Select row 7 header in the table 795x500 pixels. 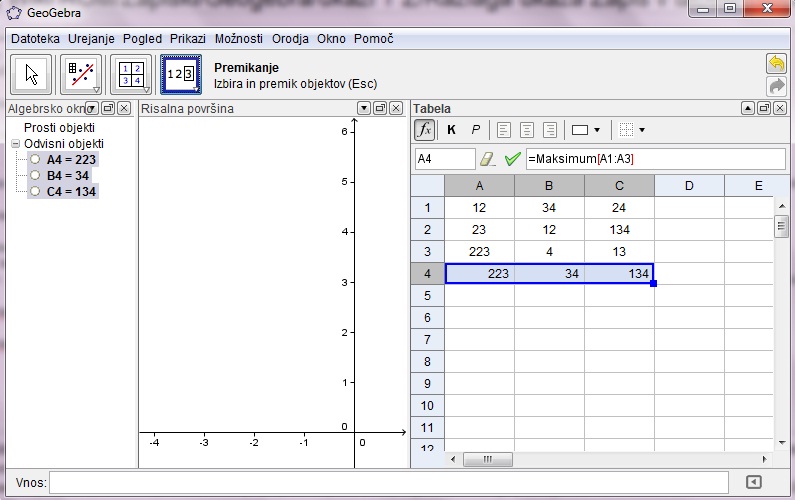tap(427, 339)
